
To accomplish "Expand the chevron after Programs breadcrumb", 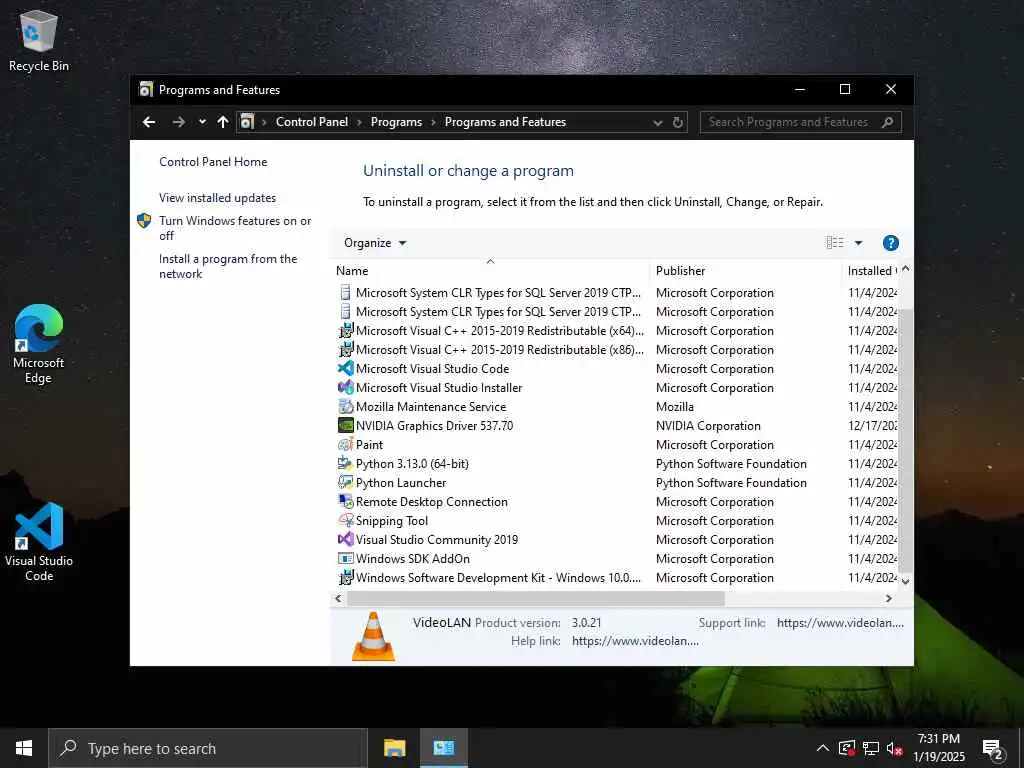I will tap(433, 122).
